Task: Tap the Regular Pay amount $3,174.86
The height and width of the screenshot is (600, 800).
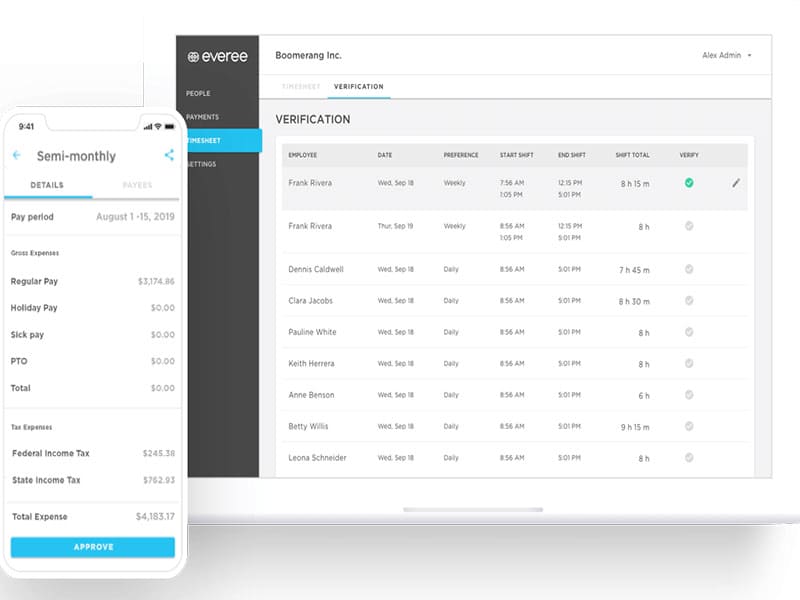Action: coord(156,281)
